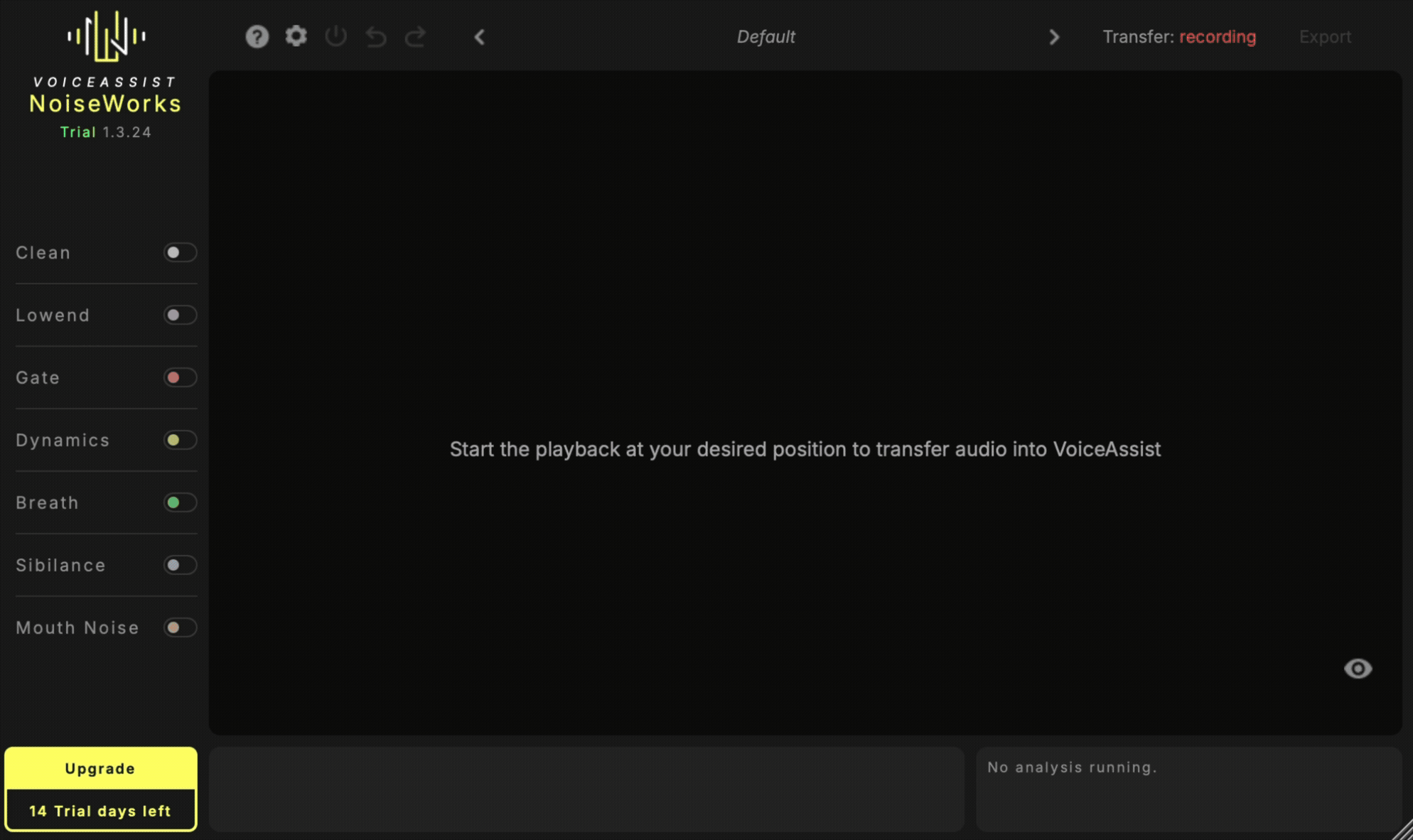Screen dimensions: 1413x840
Task: Click the Transfer recording status
Action: coord(1179,37)
